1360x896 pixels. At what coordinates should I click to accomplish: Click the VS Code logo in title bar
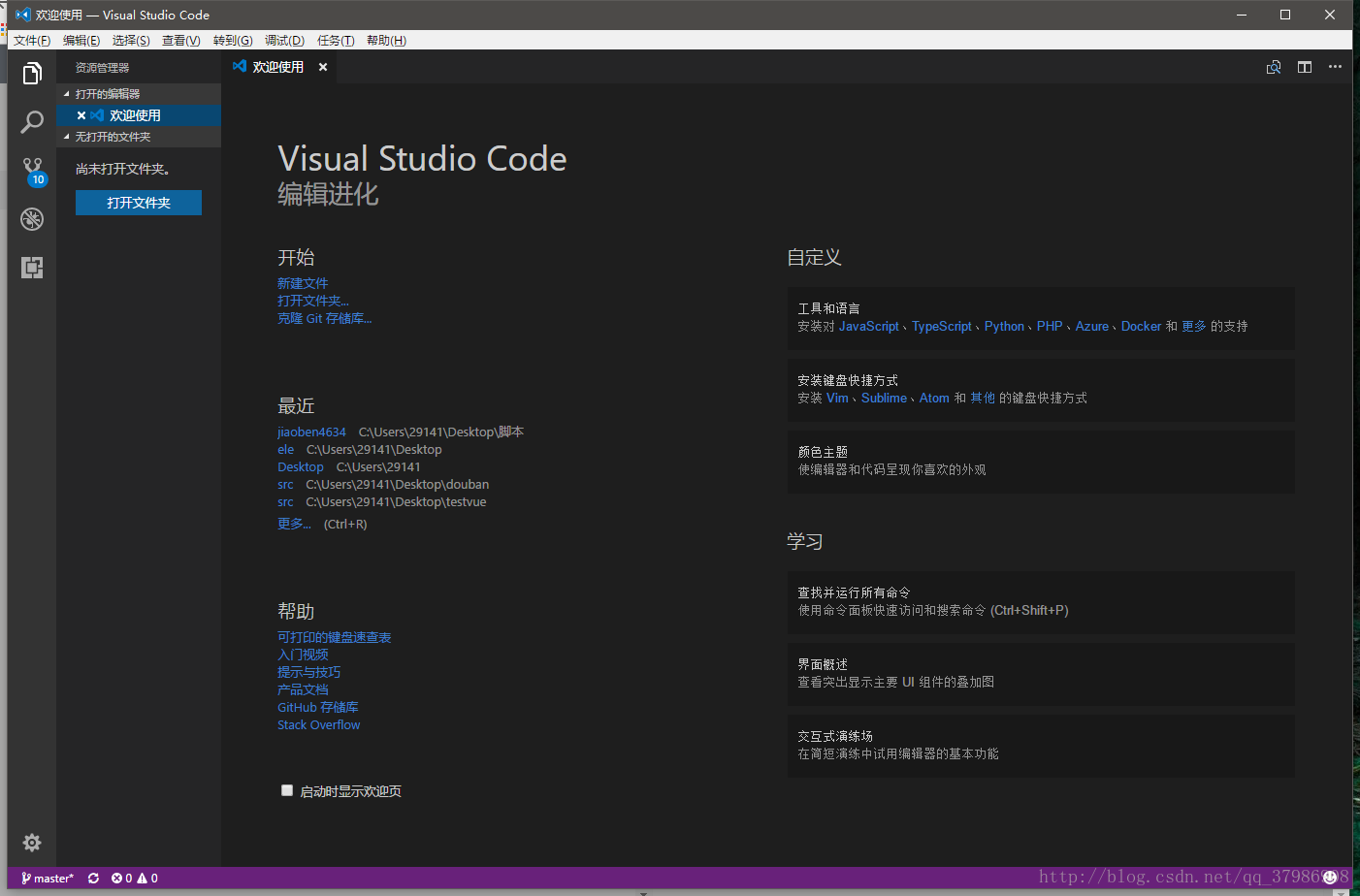[x=23, y=15]
